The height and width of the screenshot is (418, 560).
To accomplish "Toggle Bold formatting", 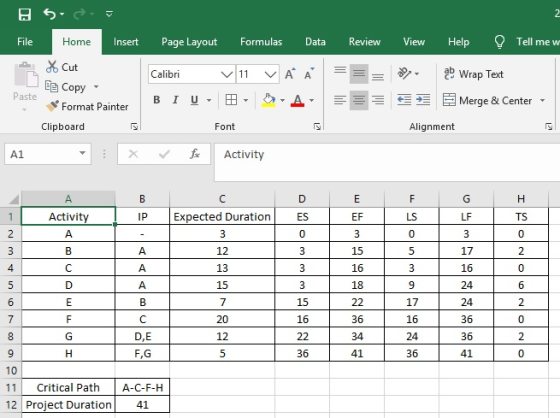I will pyautogui.click(x=156, y=100).
